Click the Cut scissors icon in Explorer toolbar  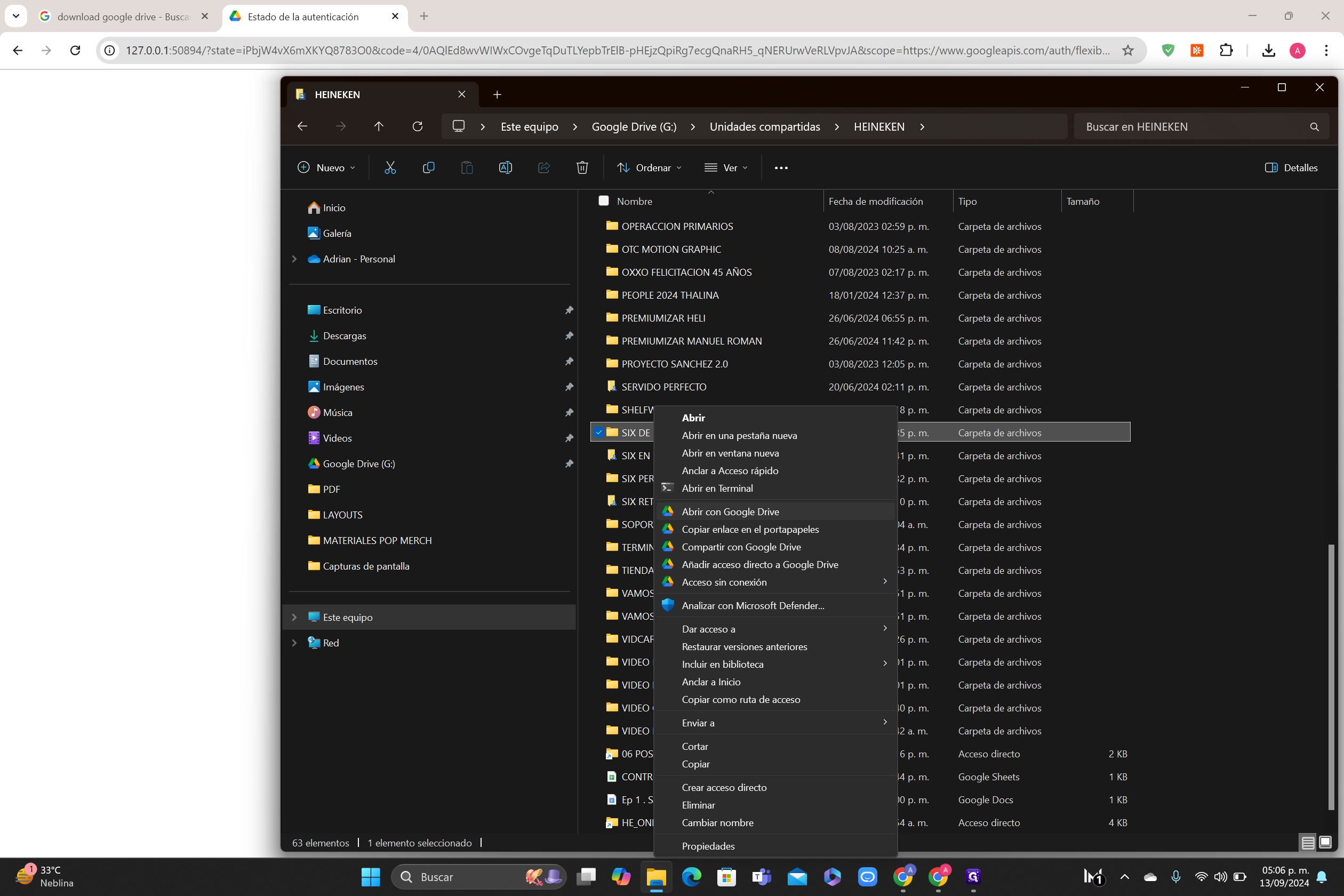tap(390, 167)
